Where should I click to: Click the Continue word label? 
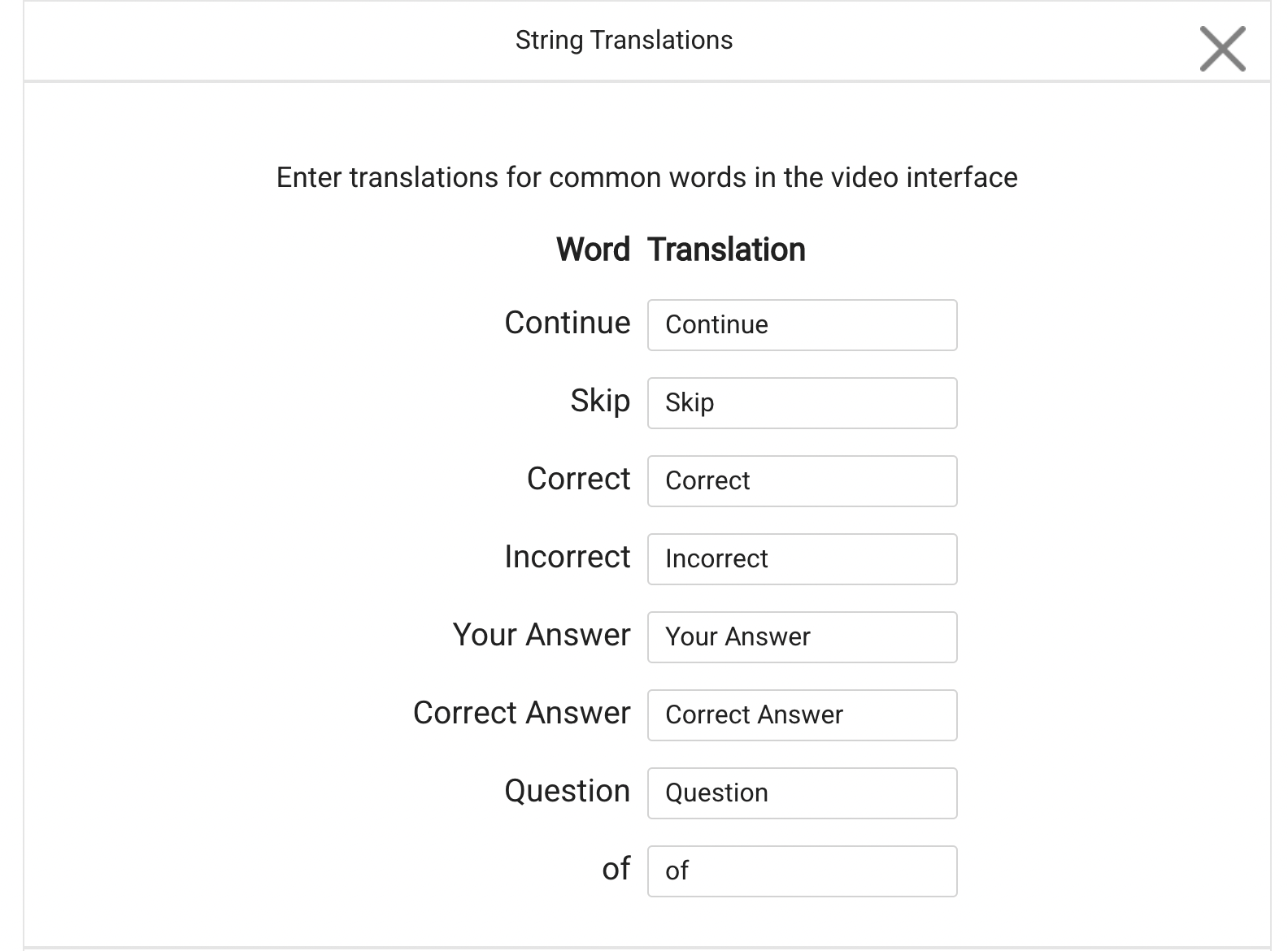click(567, 323)
